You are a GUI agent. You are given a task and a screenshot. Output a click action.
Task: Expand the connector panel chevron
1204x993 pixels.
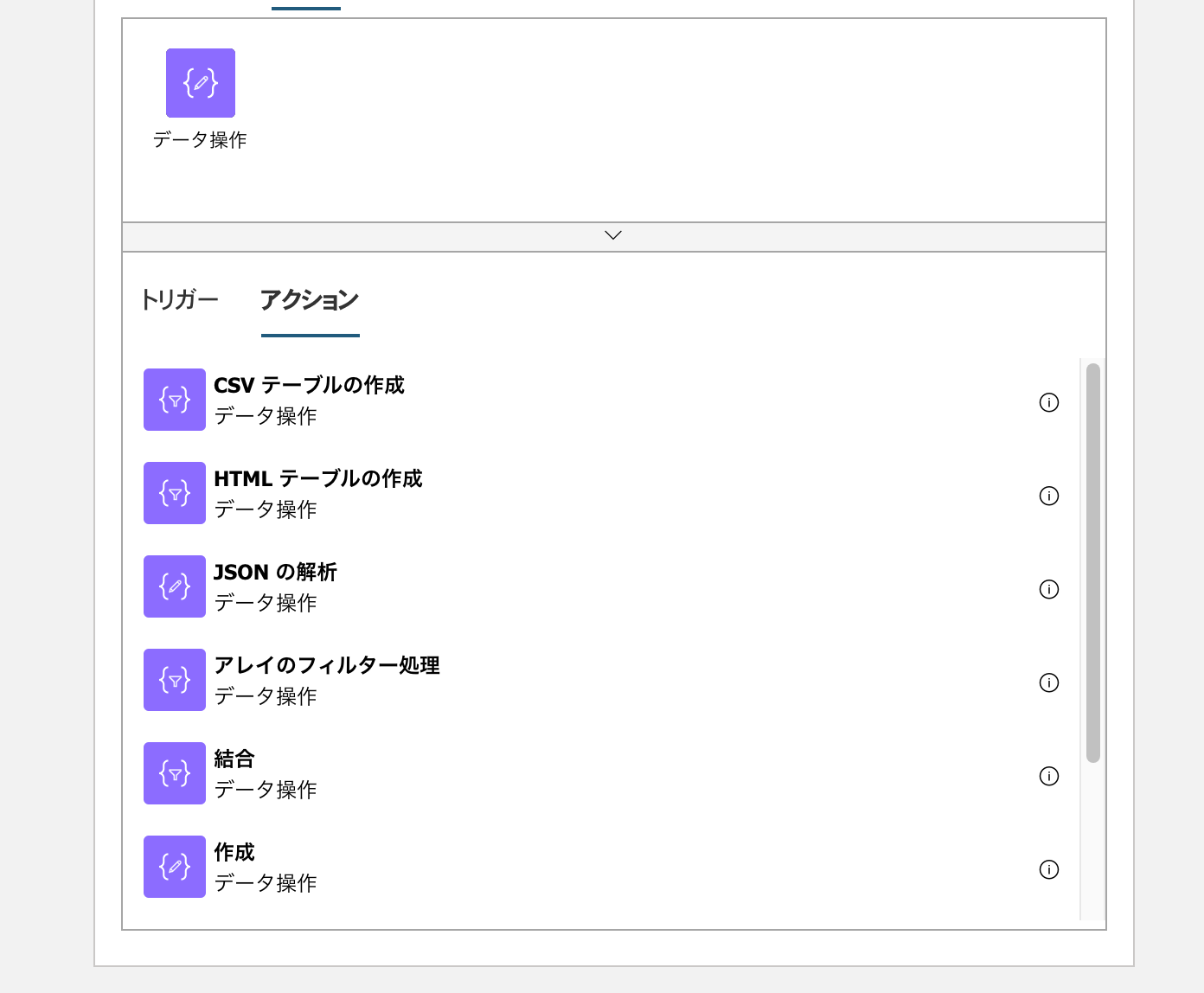[x=613, y=235]
